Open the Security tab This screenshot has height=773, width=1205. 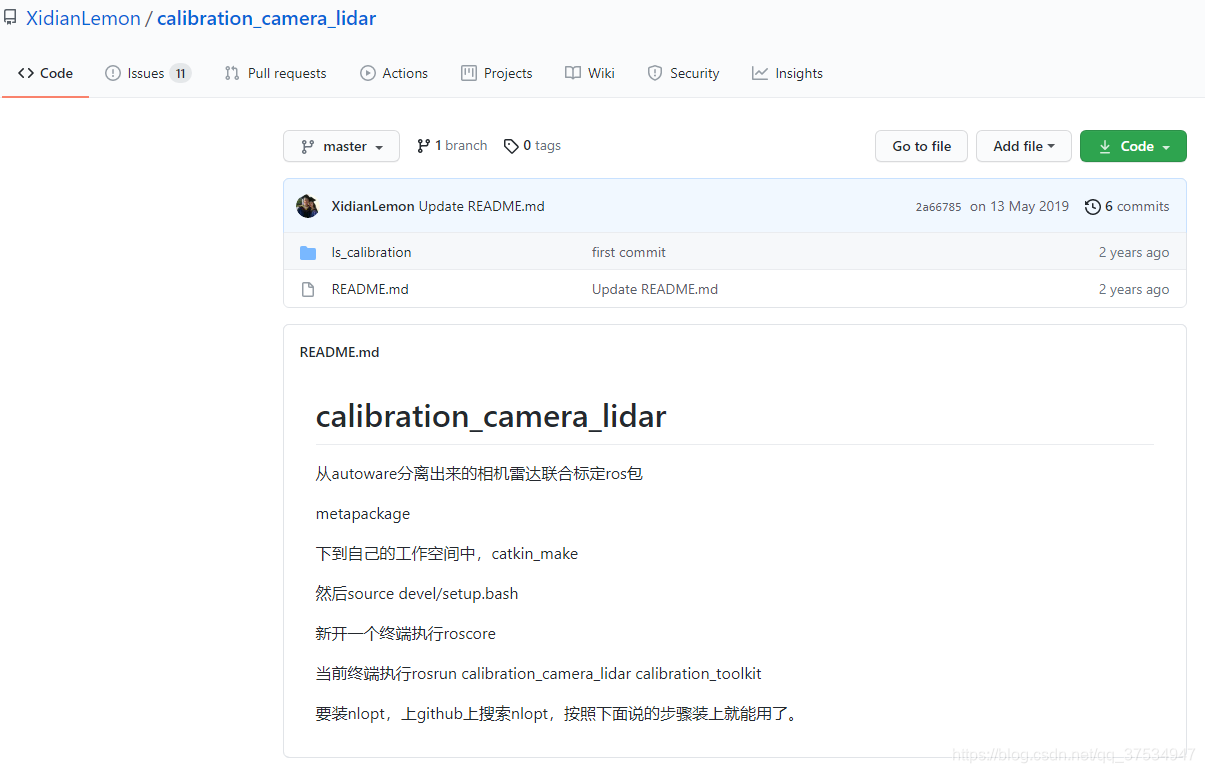(683, 73)
